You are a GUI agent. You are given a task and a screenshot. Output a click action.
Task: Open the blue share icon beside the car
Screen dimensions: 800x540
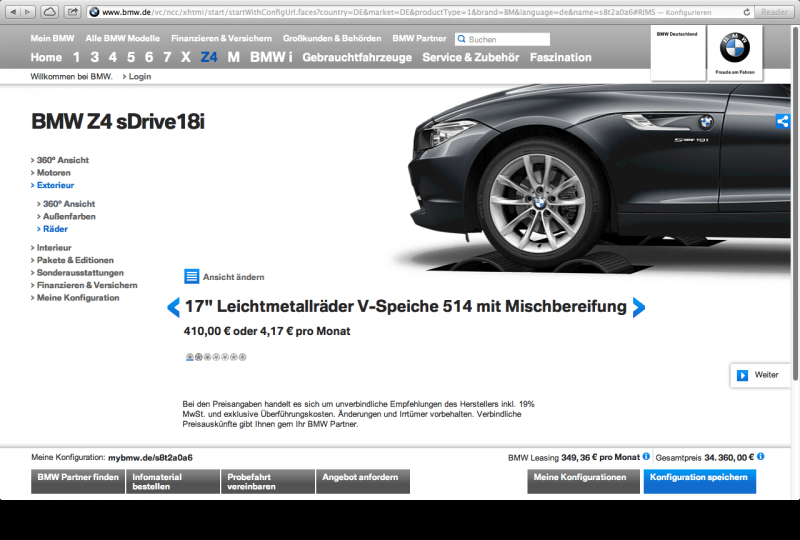point(782,121)
